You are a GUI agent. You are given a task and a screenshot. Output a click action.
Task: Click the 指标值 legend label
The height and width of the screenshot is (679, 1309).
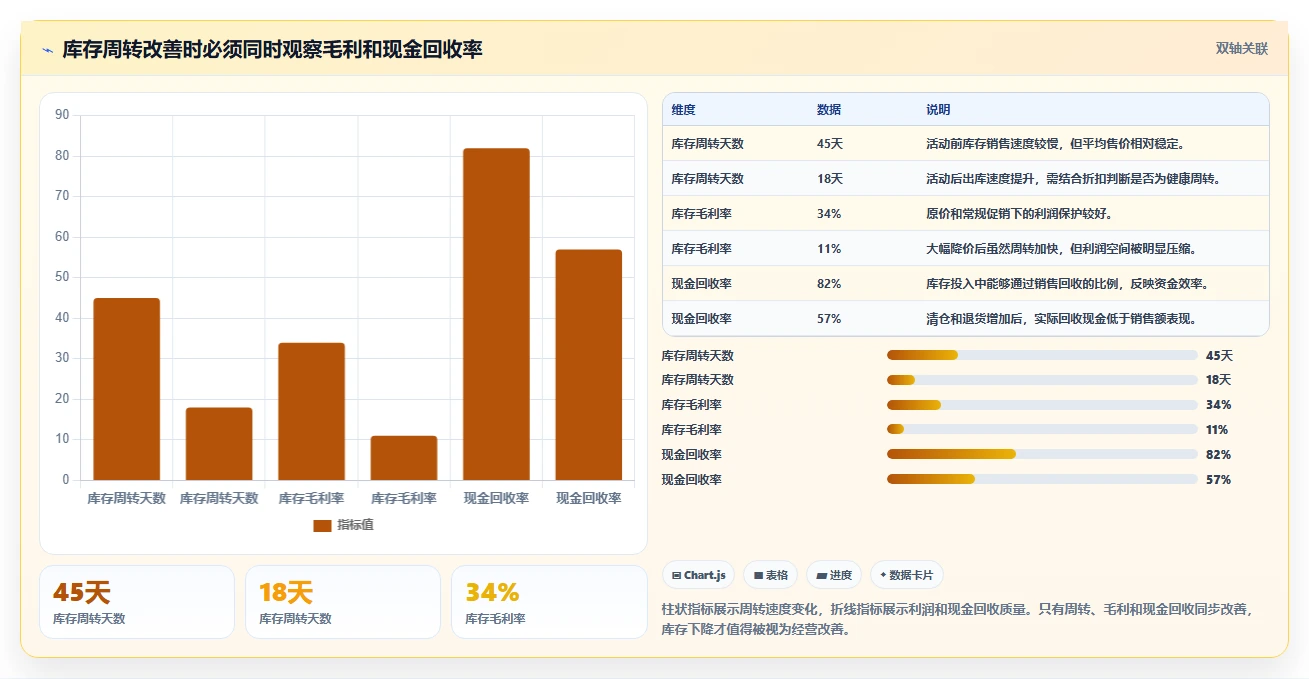(x=355, y=525)
